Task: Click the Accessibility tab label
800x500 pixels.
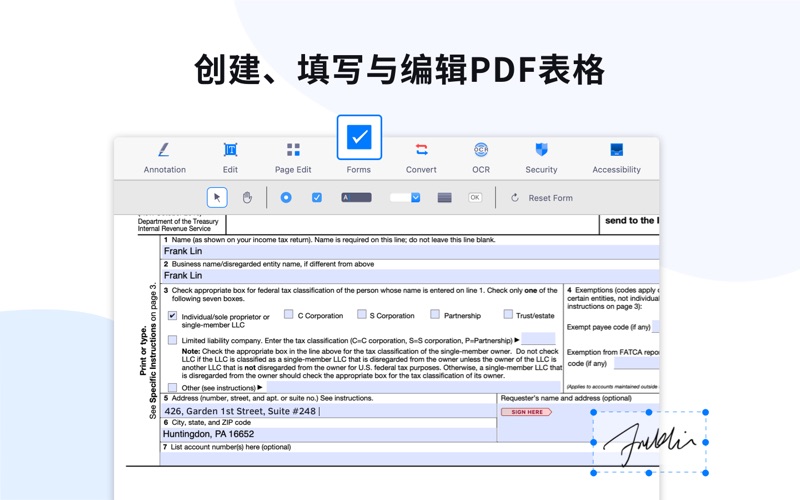Action: click(616, 170)
